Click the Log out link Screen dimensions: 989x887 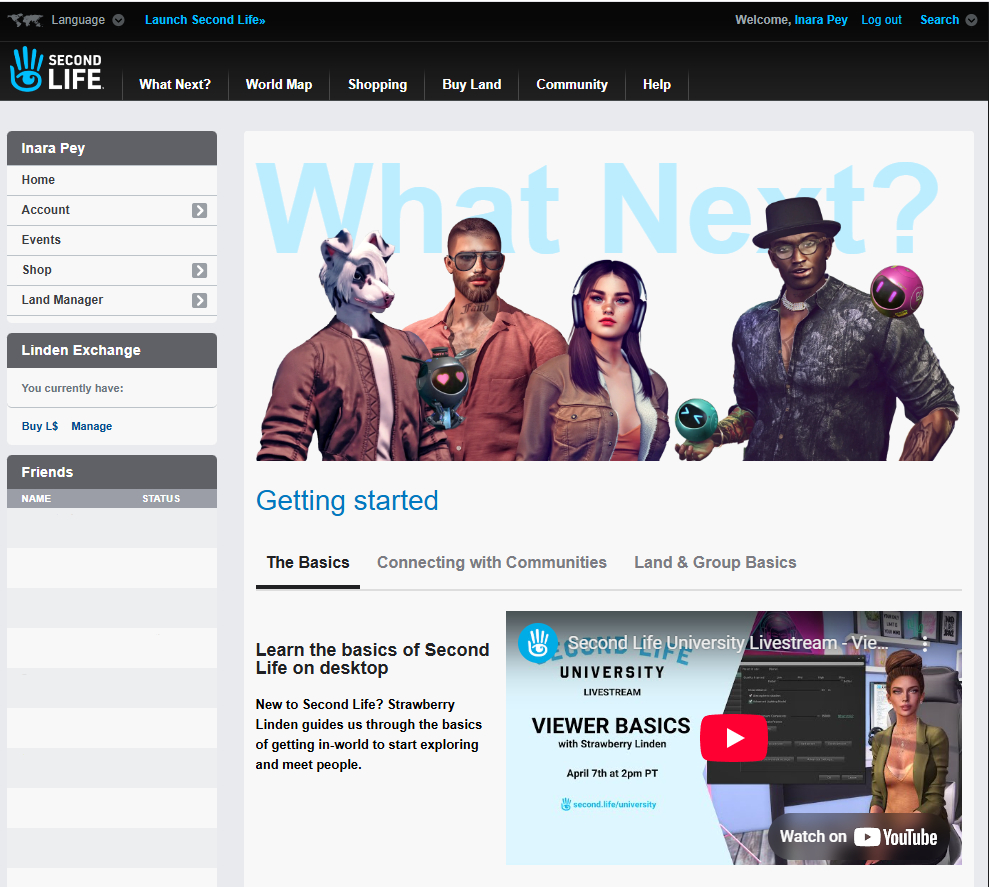[881, 20]
